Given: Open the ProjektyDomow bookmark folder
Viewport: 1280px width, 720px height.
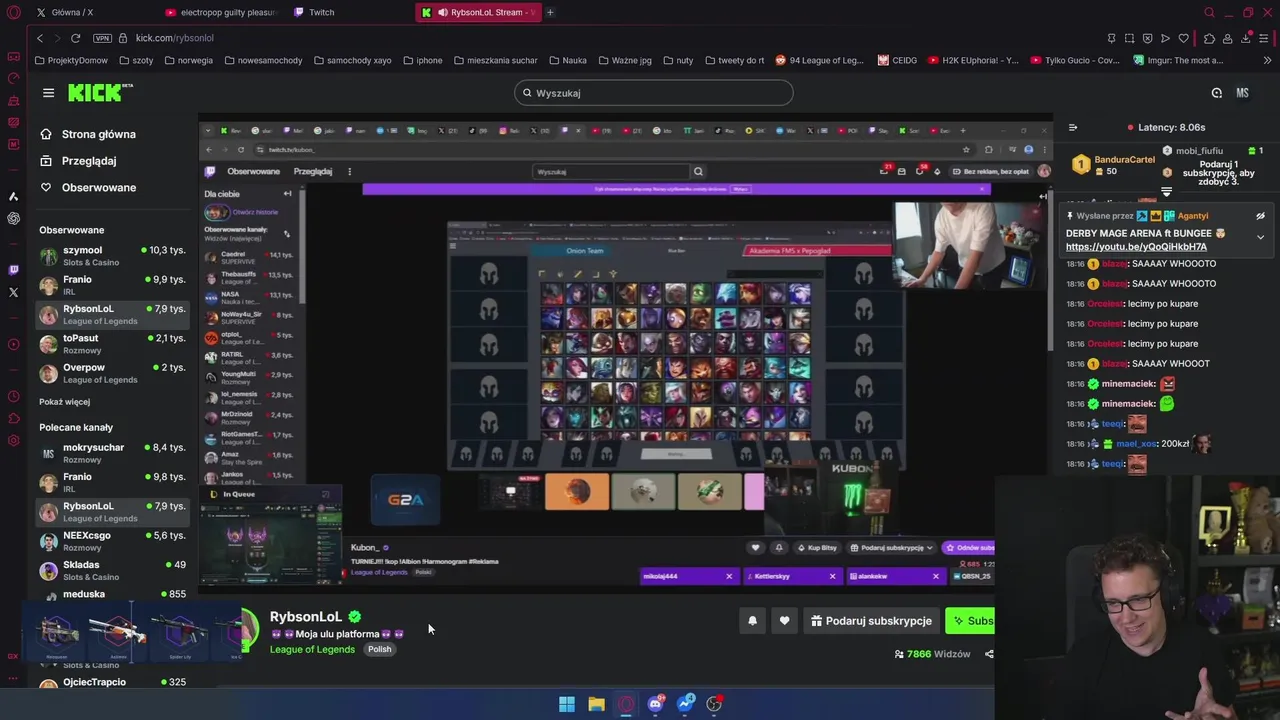Looking at the screenshot, I should coord(70,60).
